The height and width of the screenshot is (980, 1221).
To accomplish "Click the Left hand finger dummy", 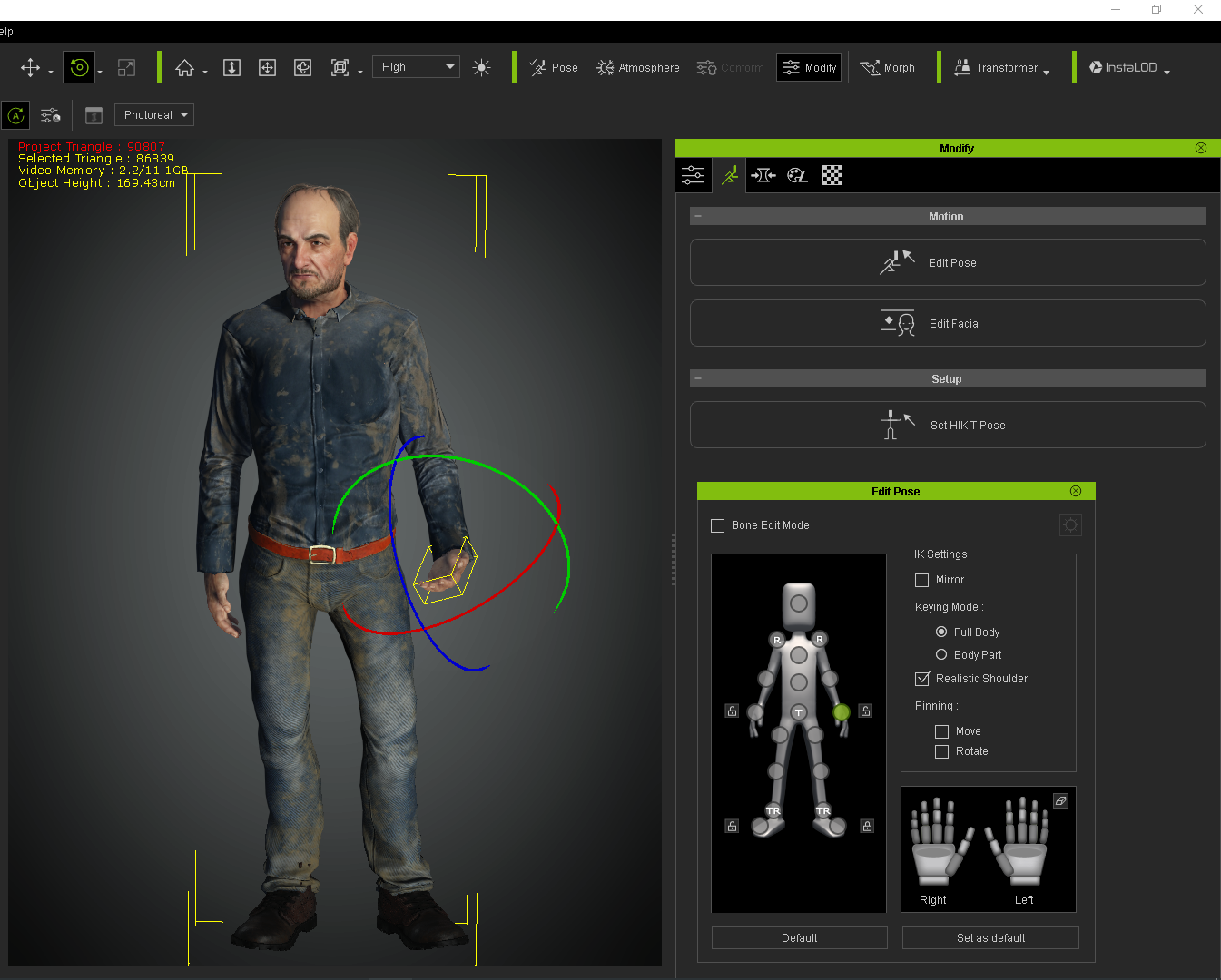I will click(1019, 841).
